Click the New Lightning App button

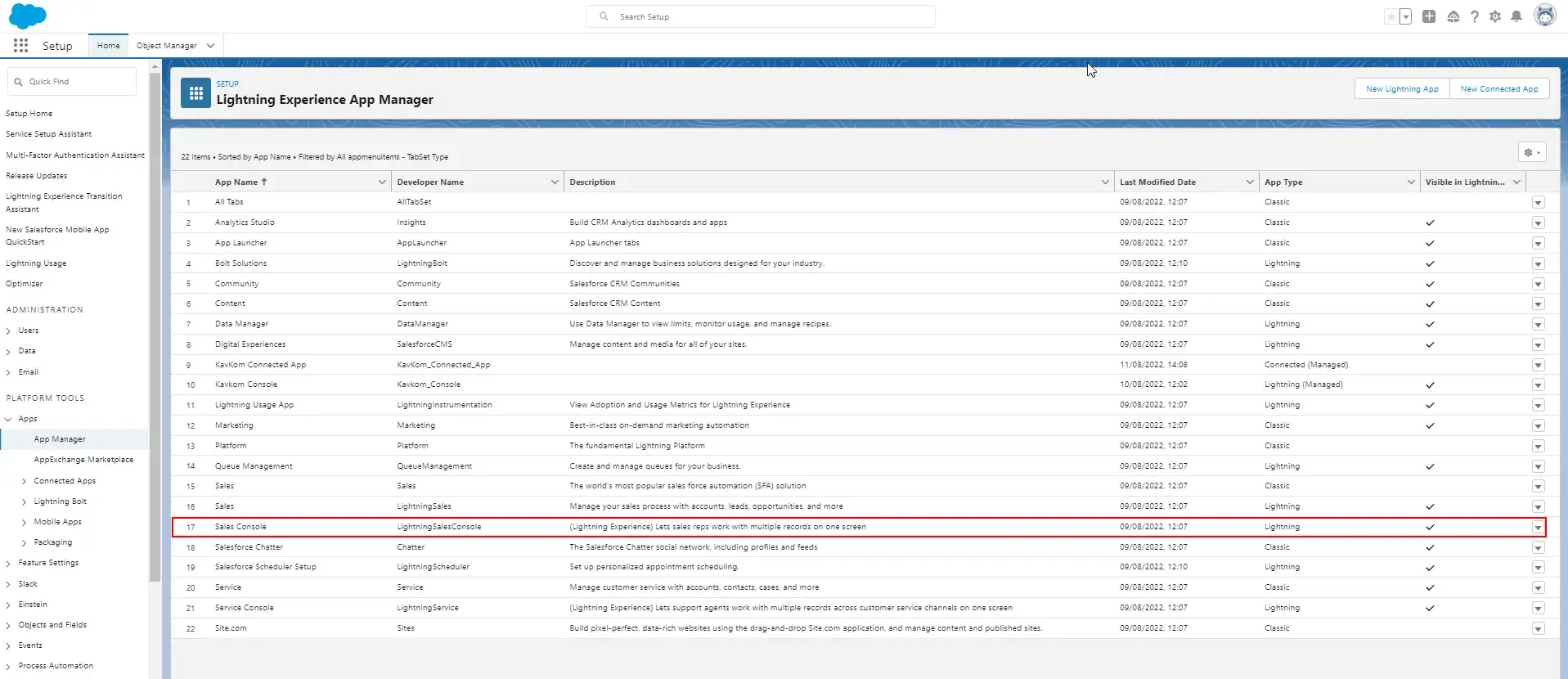1402,89
